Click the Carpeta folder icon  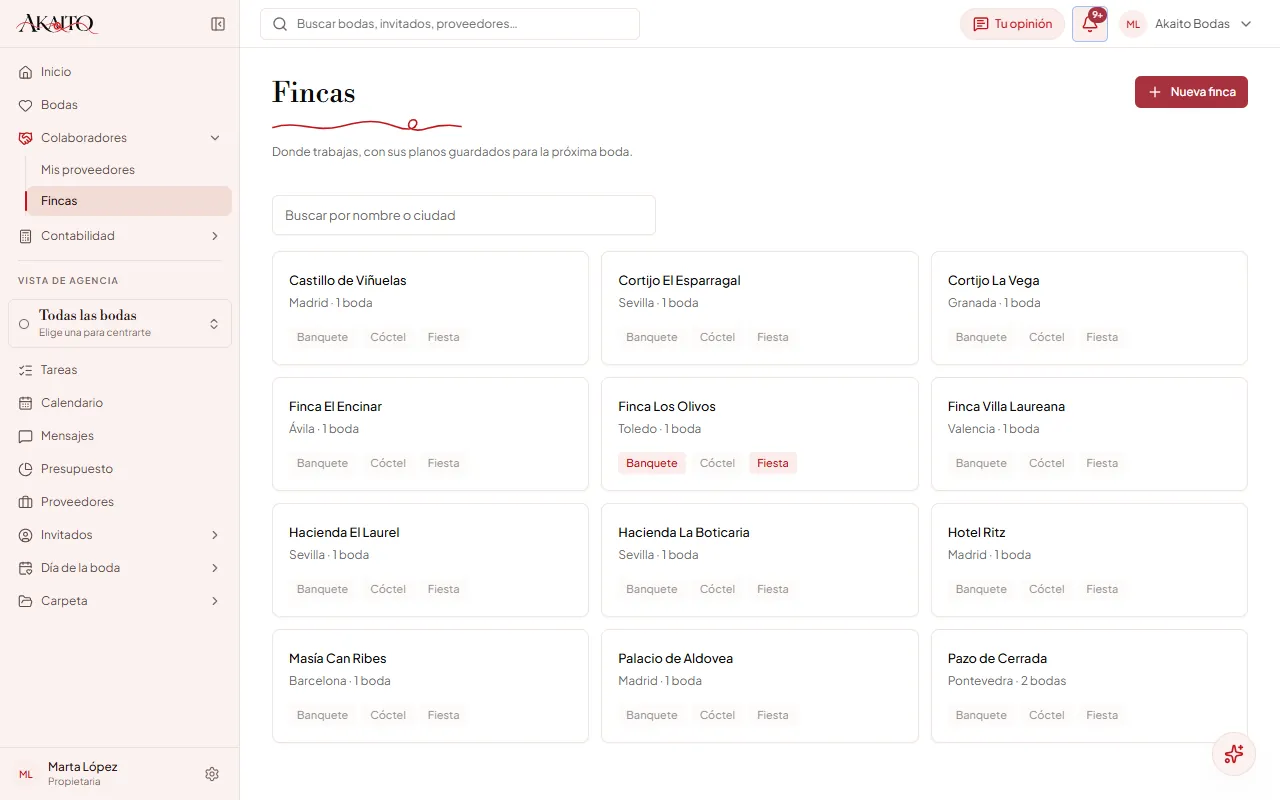26,601
